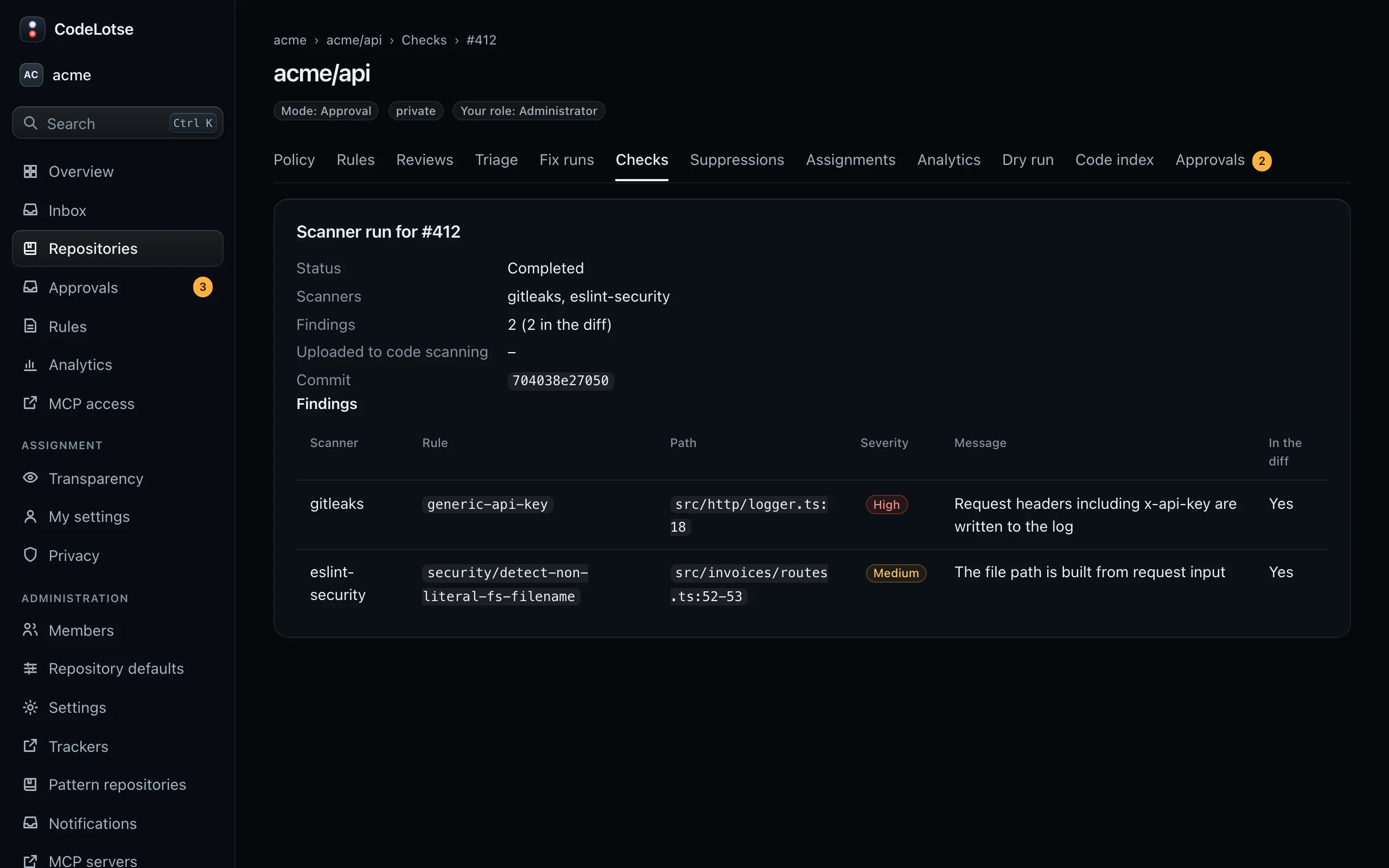Image resolution: width=1389 pixels, height=868 pixels.
Task: Open the Dry run tab
Action: [1028, 160]
